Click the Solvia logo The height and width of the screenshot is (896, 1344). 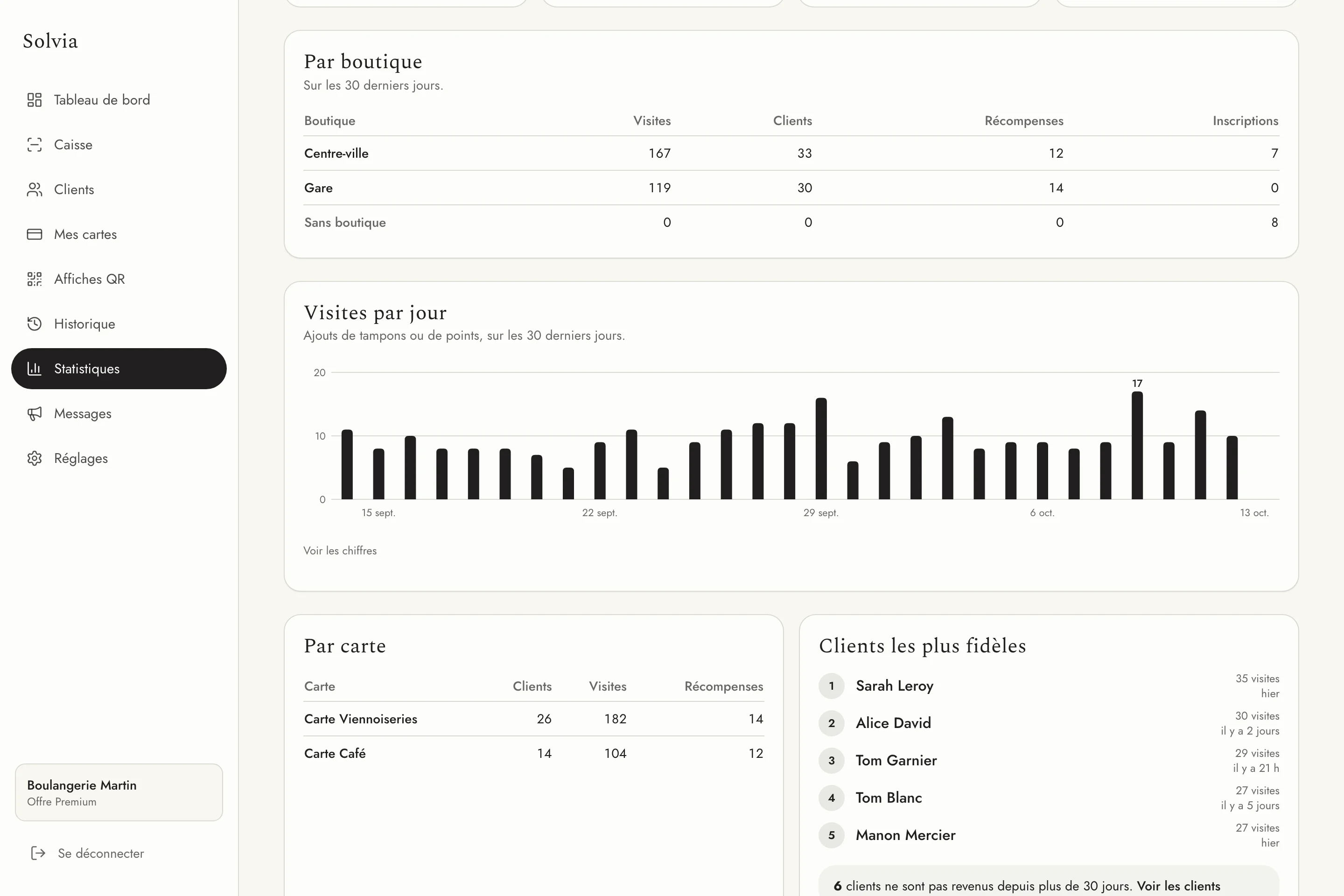coord(50,41)
